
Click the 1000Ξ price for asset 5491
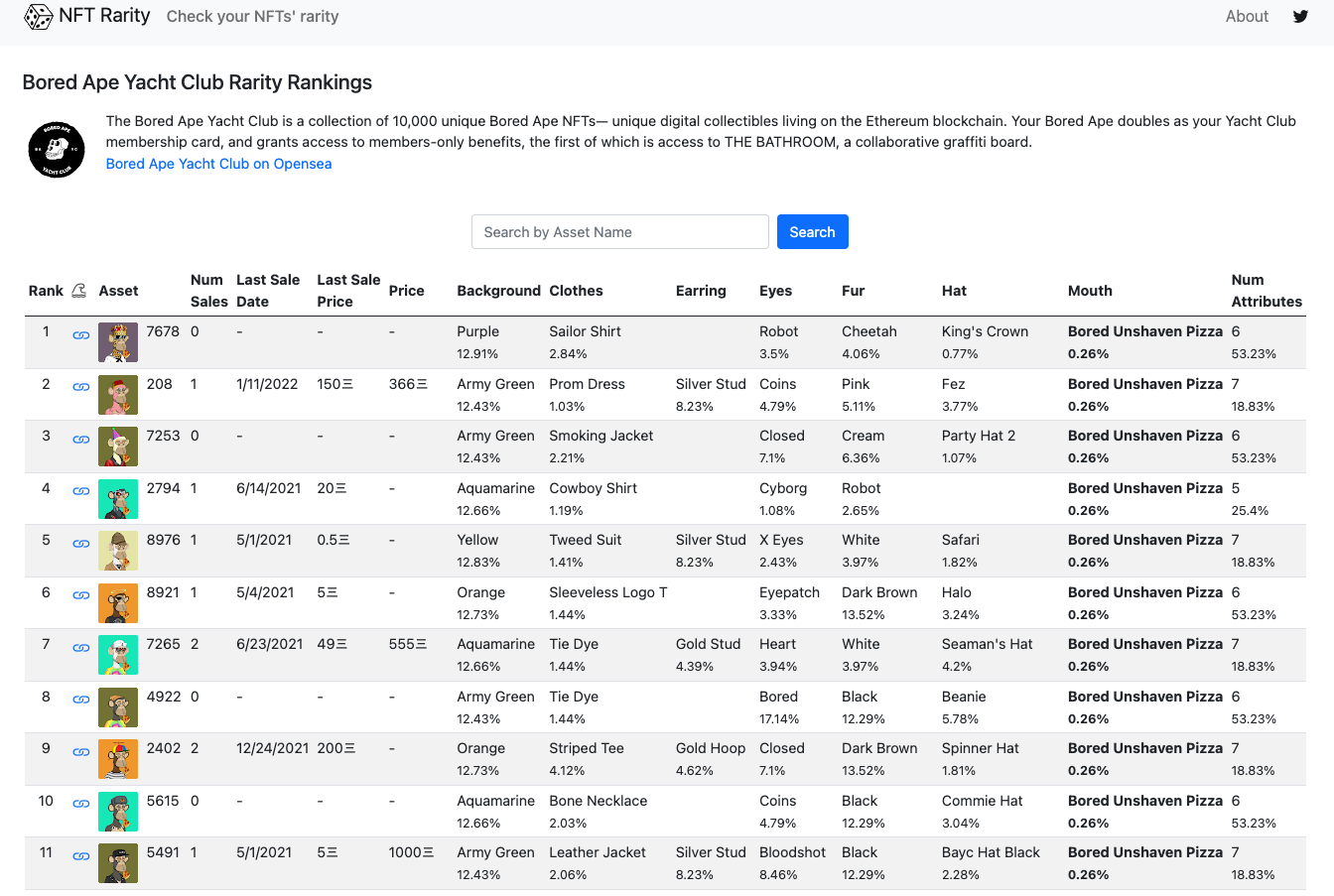411,852
